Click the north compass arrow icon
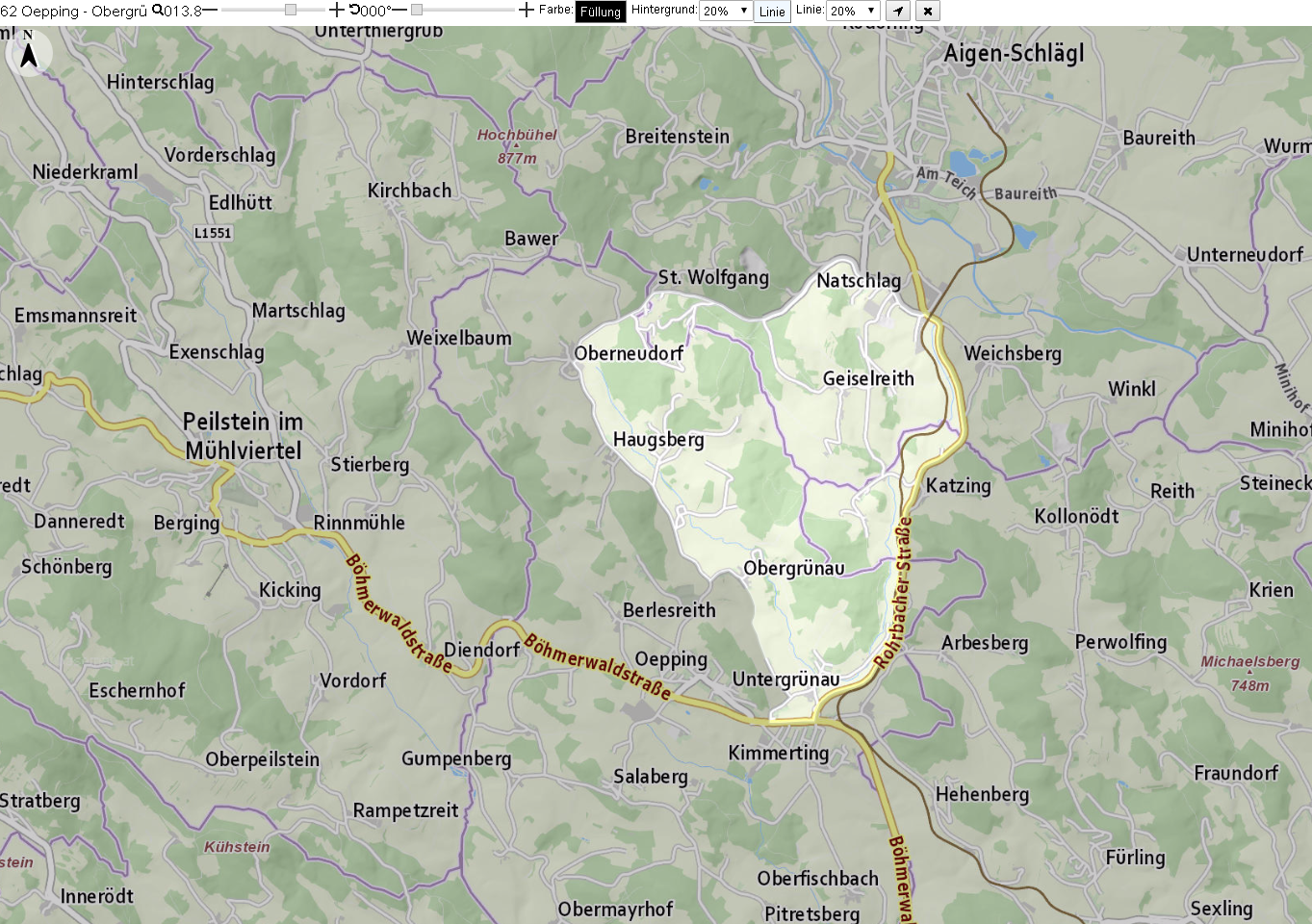Viewport: 1312px width, 924px height. (29, 53)
